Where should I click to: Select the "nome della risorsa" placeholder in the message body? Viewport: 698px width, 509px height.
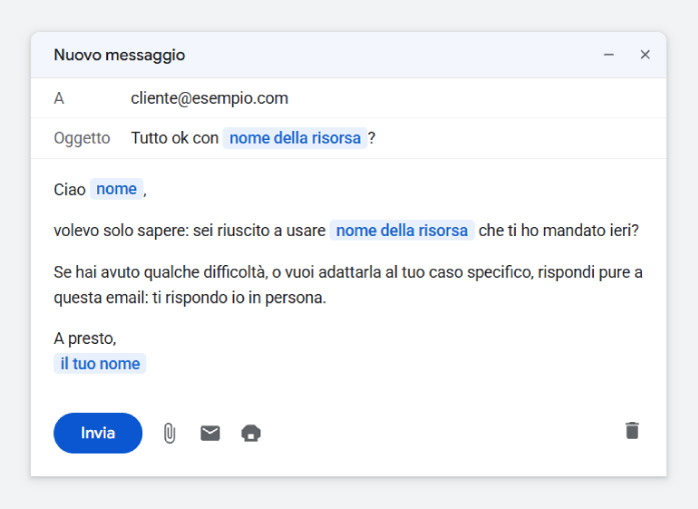(x=402, y=230)
